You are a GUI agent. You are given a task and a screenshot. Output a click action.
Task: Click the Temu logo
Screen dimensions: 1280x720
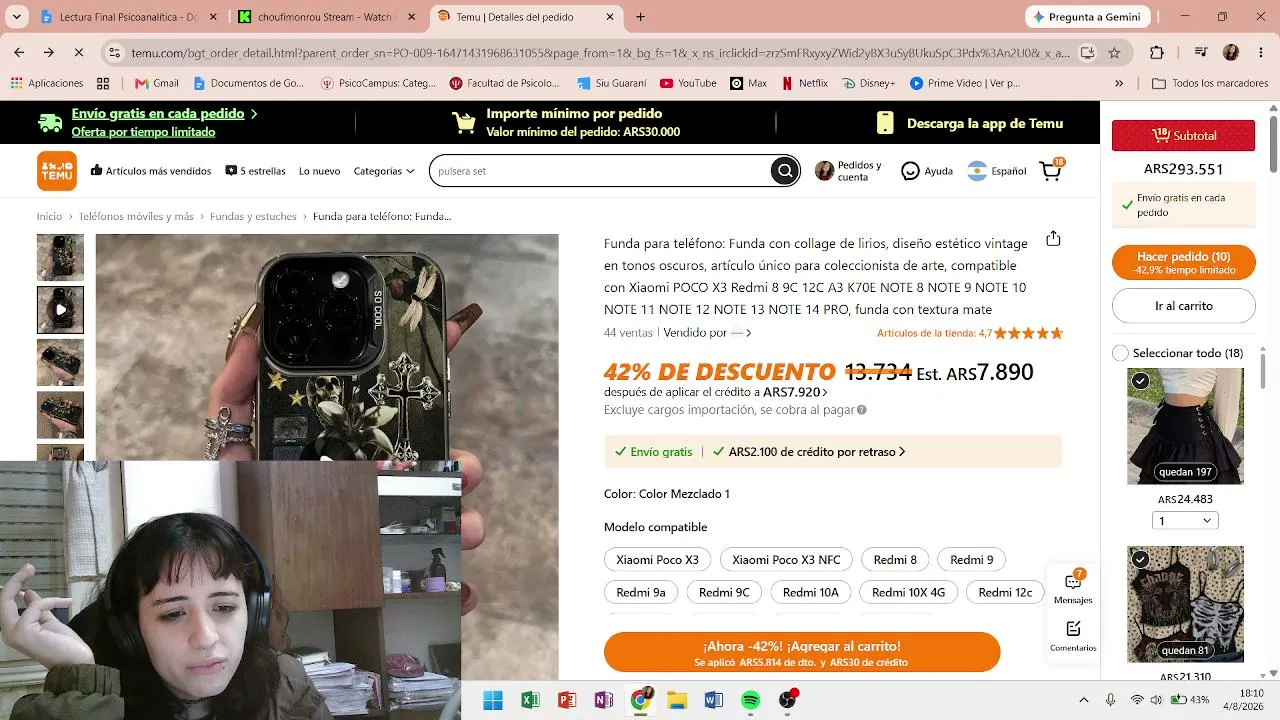57,171
